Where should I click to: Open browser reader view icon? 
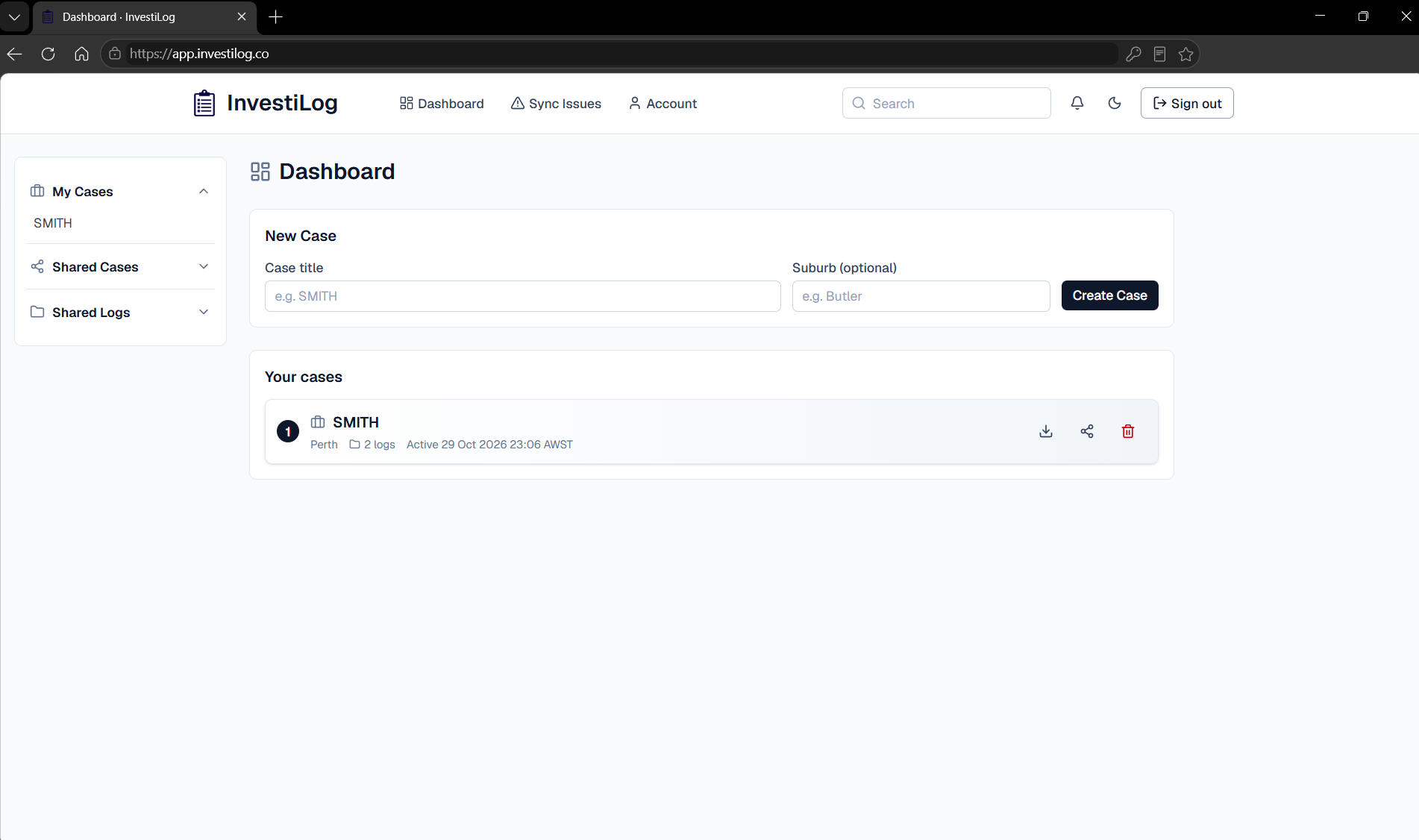(1159, 54)
